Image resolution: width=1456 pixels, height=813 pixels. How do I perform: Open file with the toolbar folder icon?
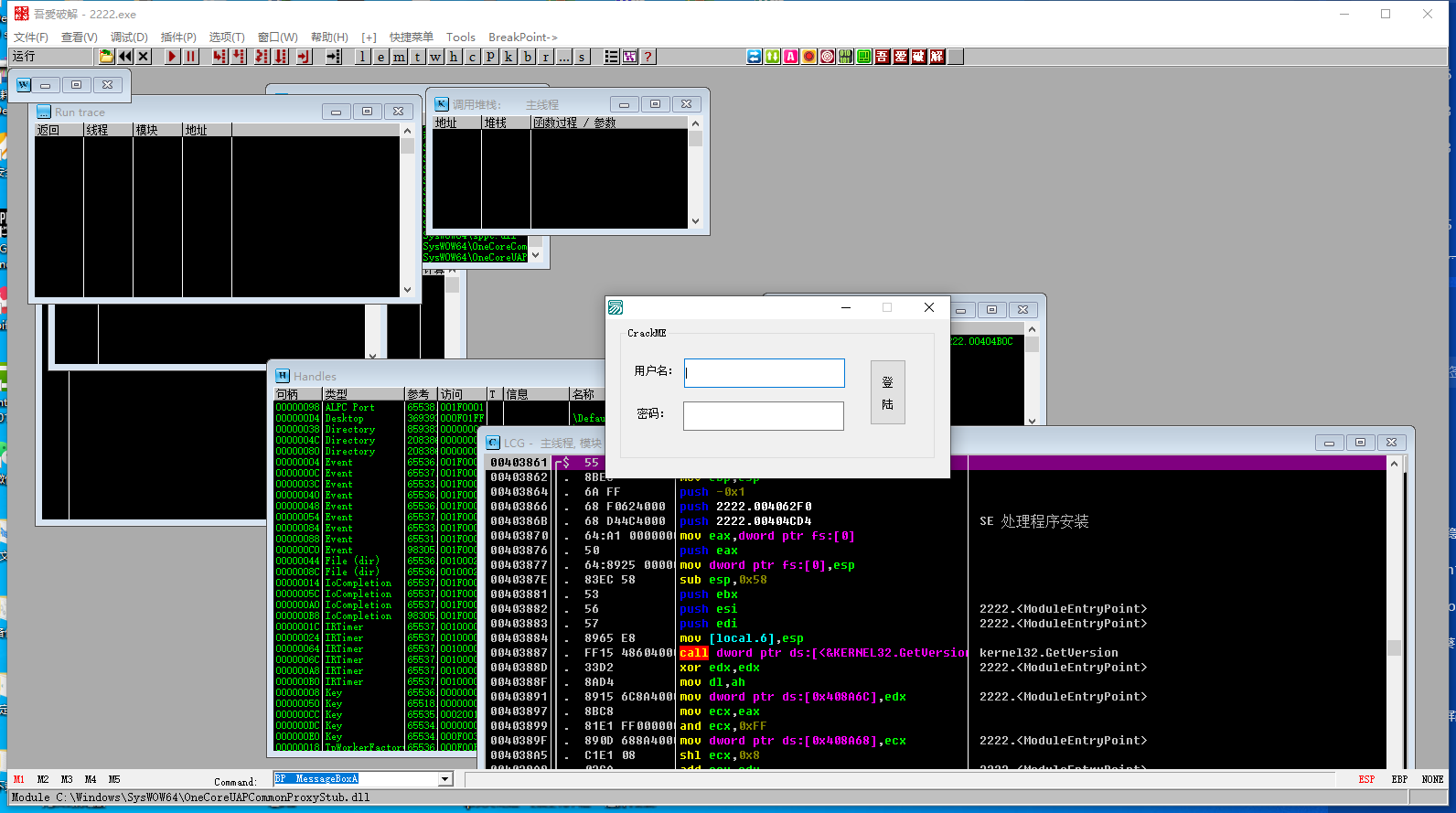pos(107,57)
